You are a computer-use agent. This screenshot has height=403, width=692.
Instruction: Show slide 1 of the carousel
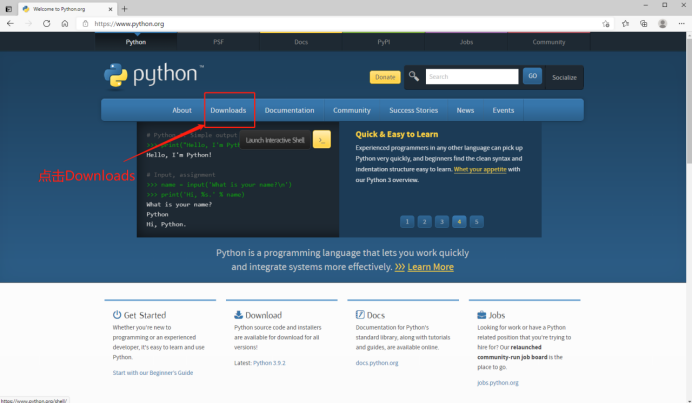point(407,222)
